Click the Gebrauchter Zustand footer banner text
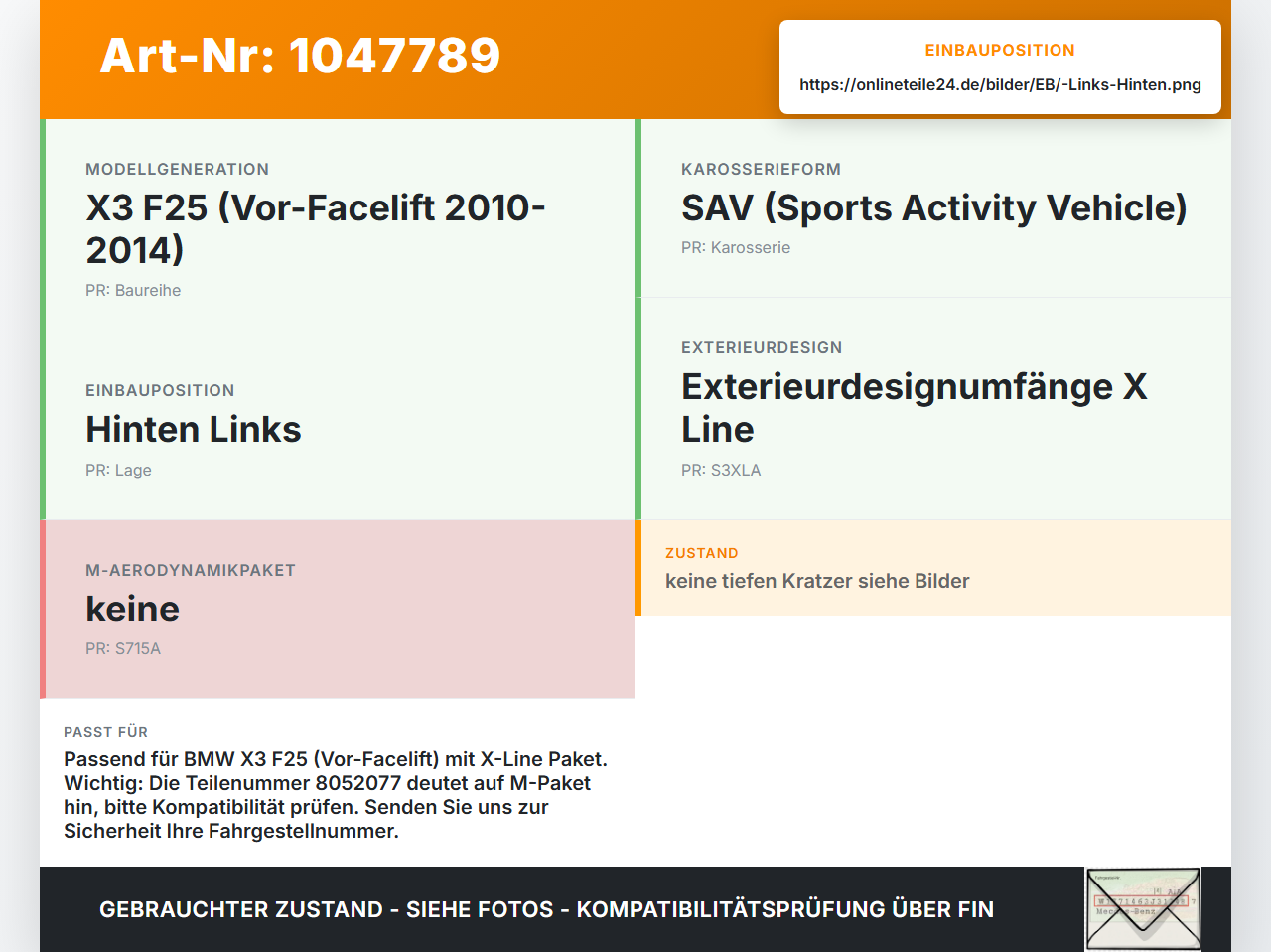 click(546, 909)
